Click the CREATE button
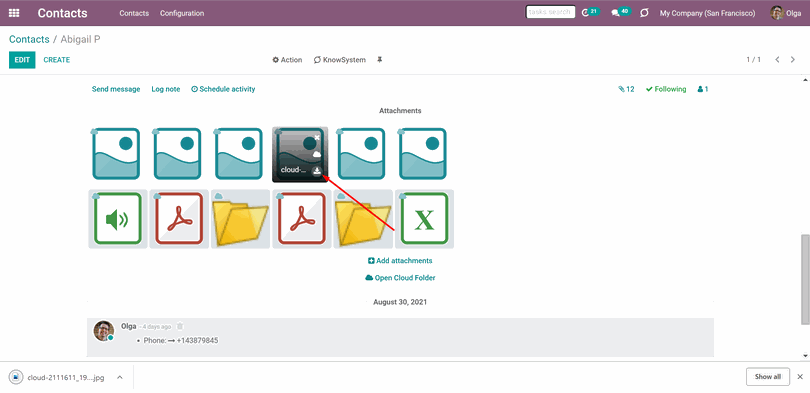The image size is (810, 393). click(56, 60)
